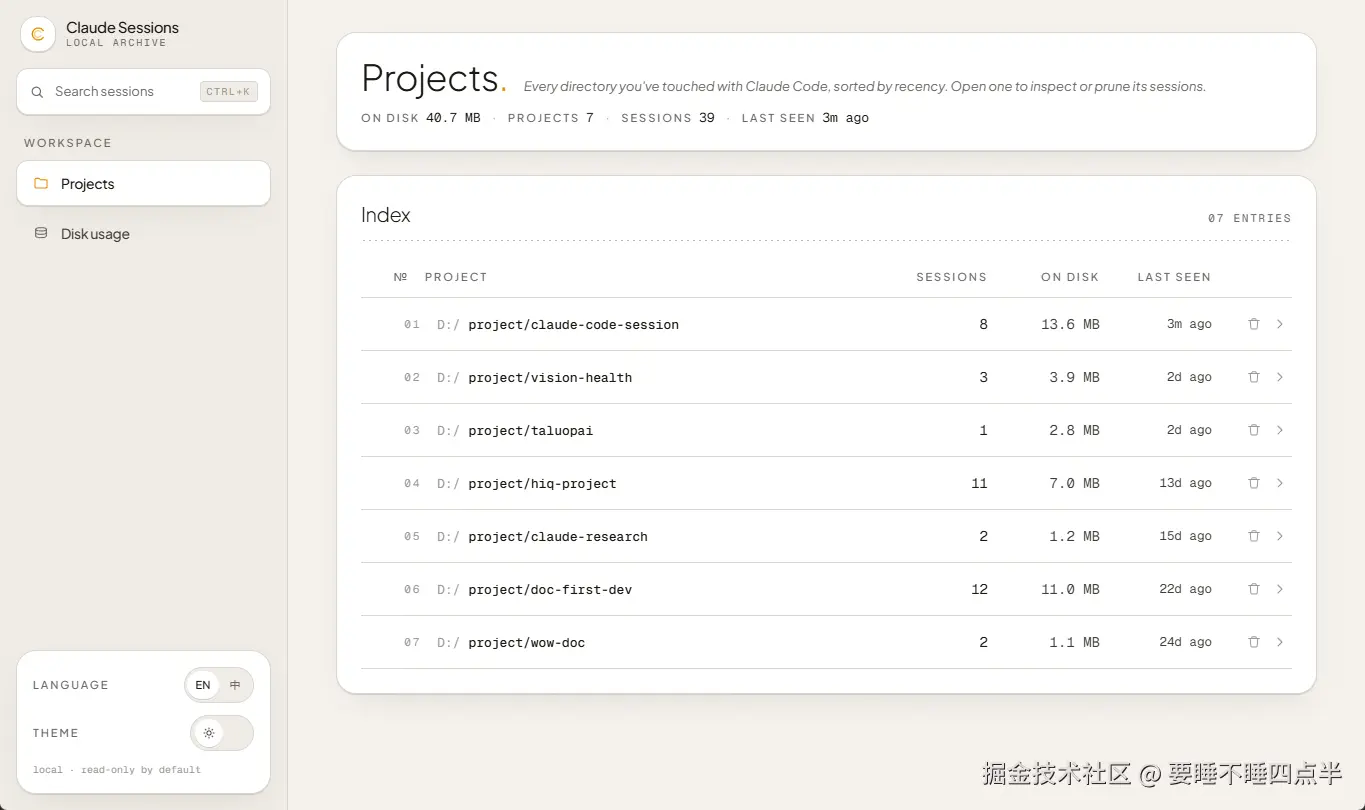Click project/wow-doc path text

click(527, 643)
